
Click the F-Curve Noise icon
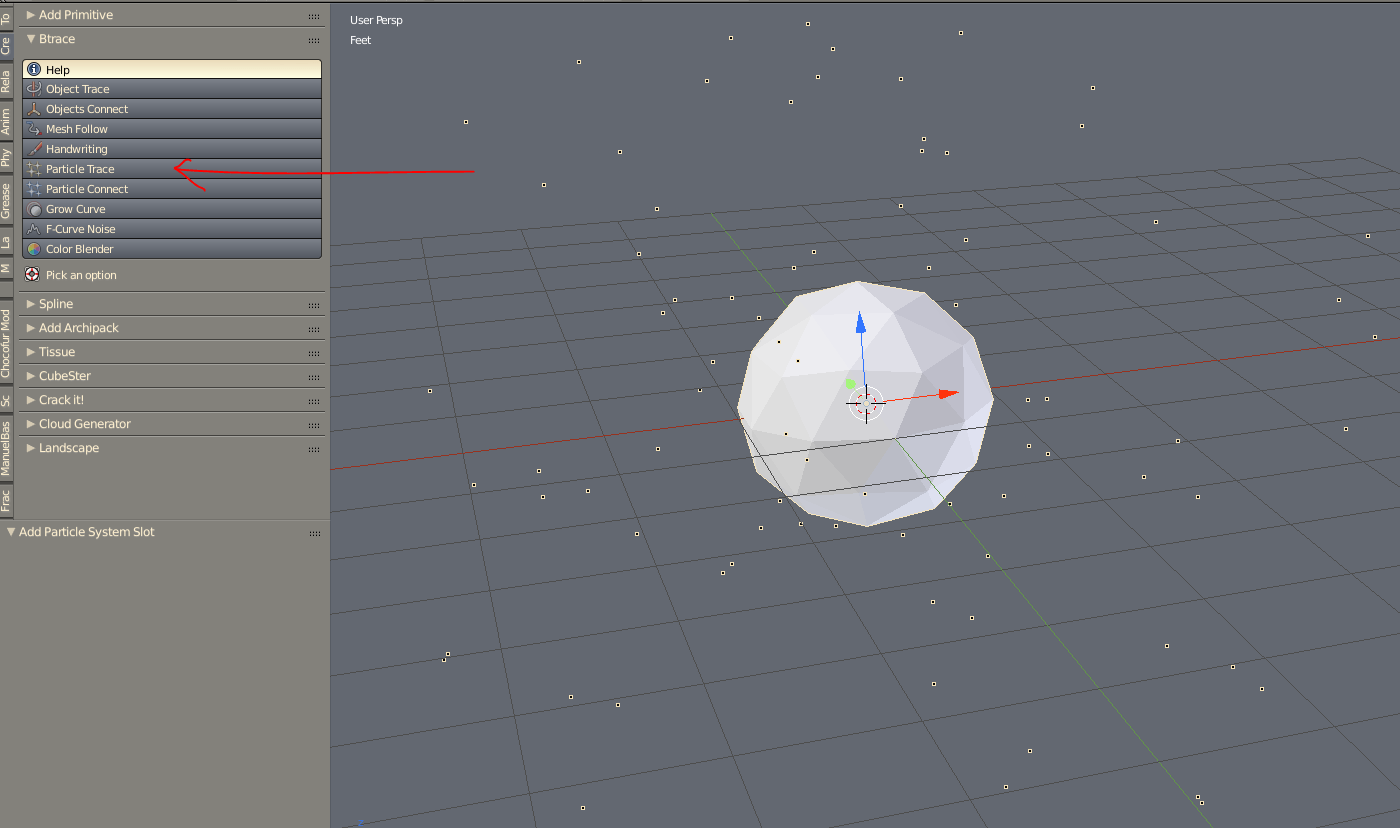coord(35,229)
